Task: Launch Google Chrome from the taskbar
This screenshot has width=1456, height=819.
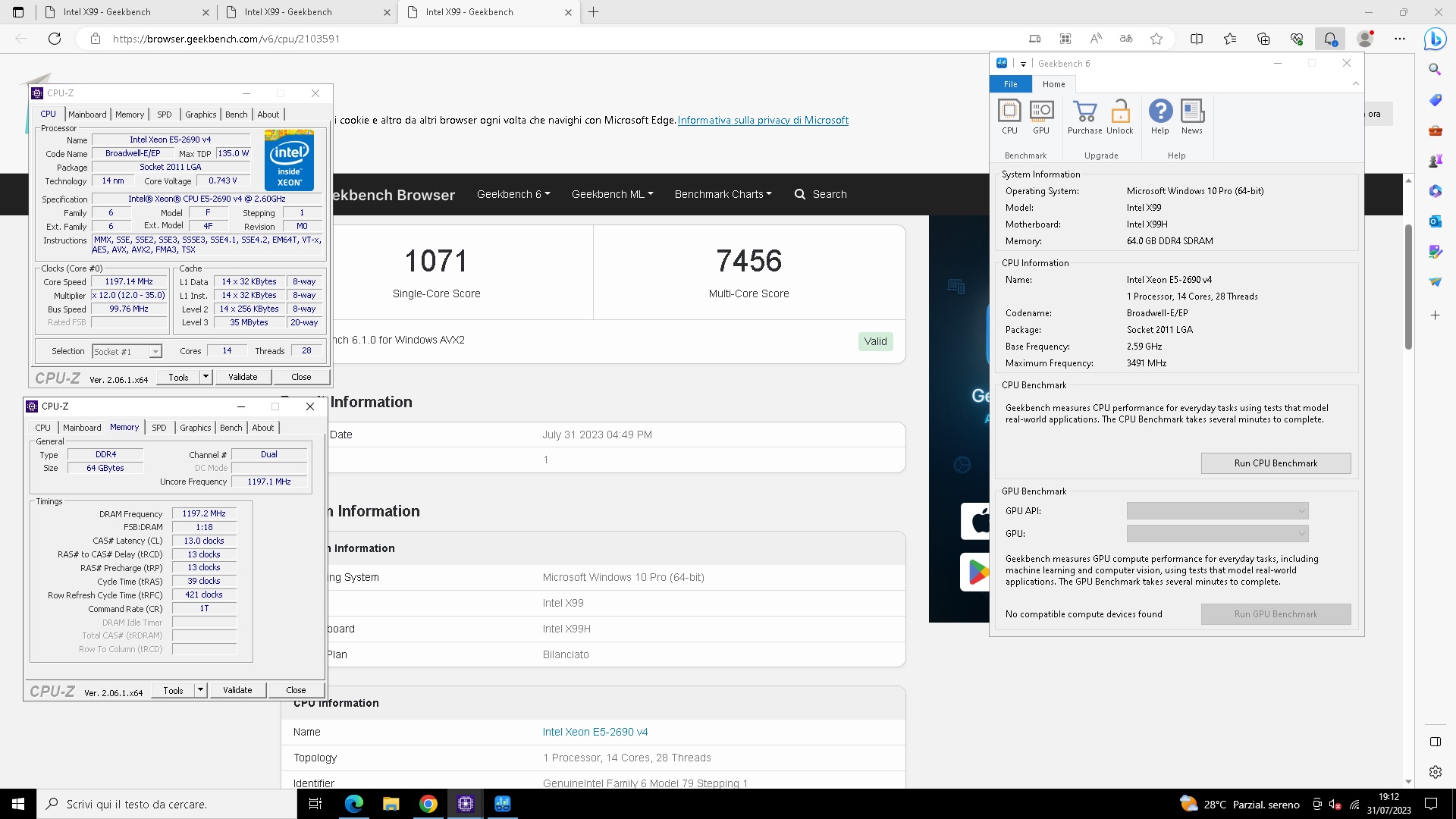Action: [428, 804]
